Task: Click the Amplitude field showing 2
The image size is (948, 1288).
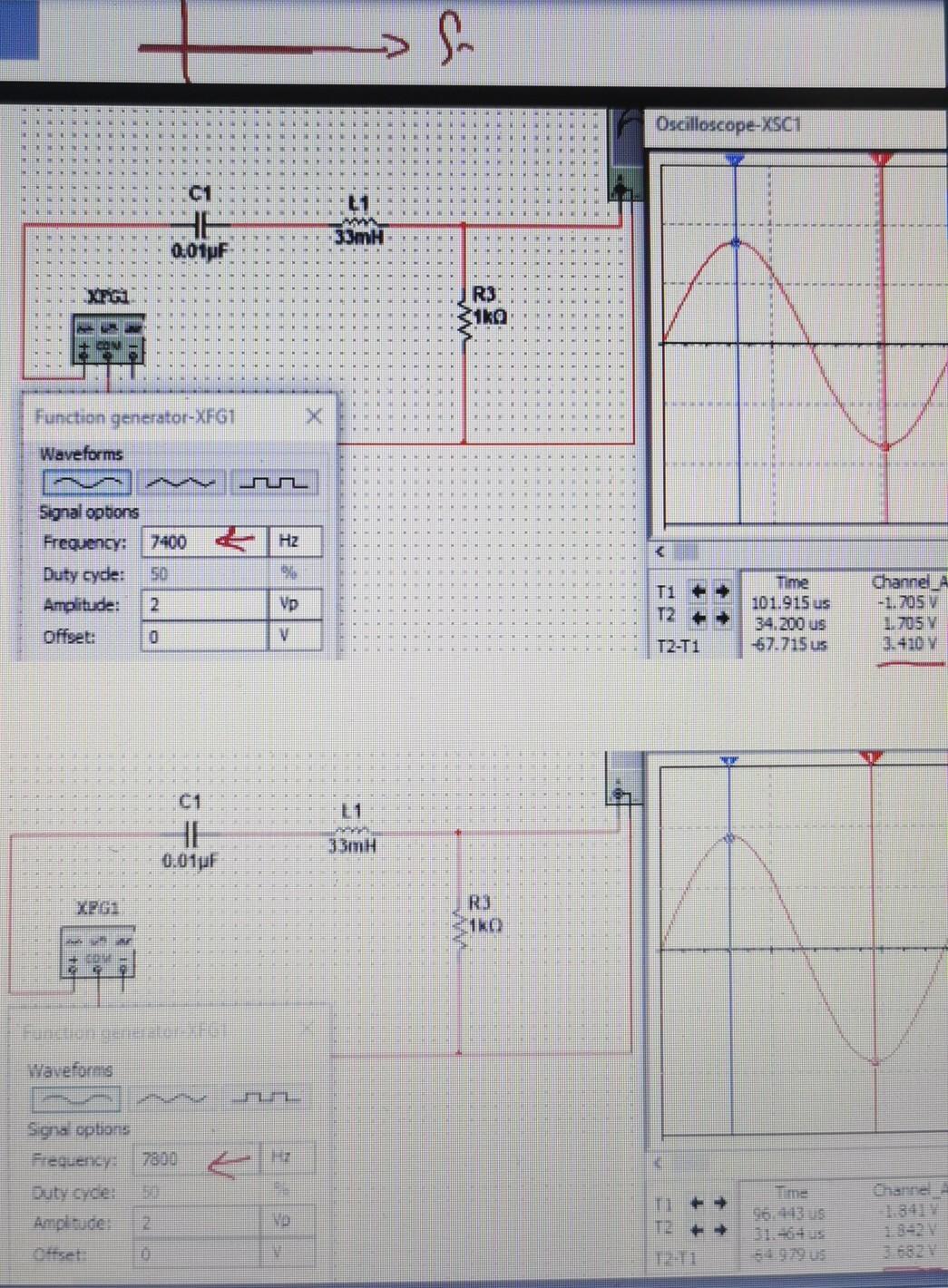Action: click(x=204, y=605)
